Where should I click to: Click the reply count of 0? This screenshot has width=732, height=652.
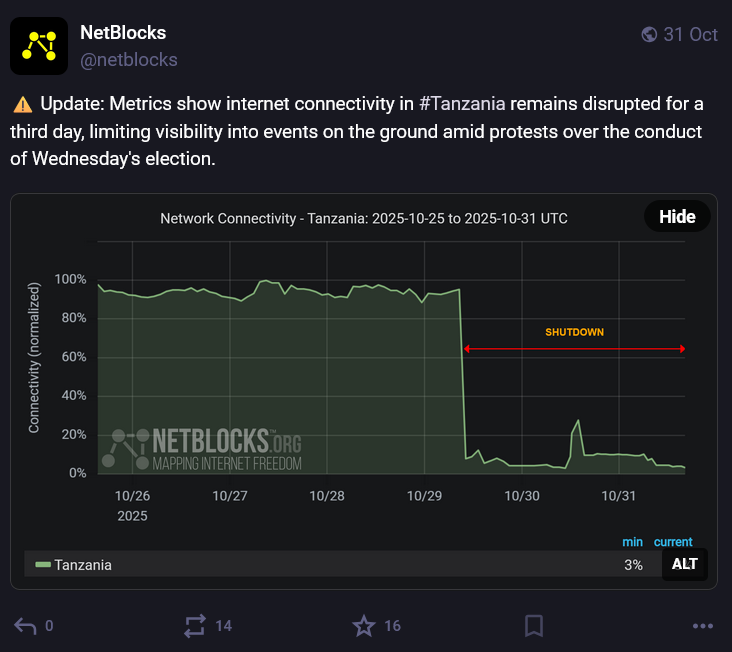[49, 626]
